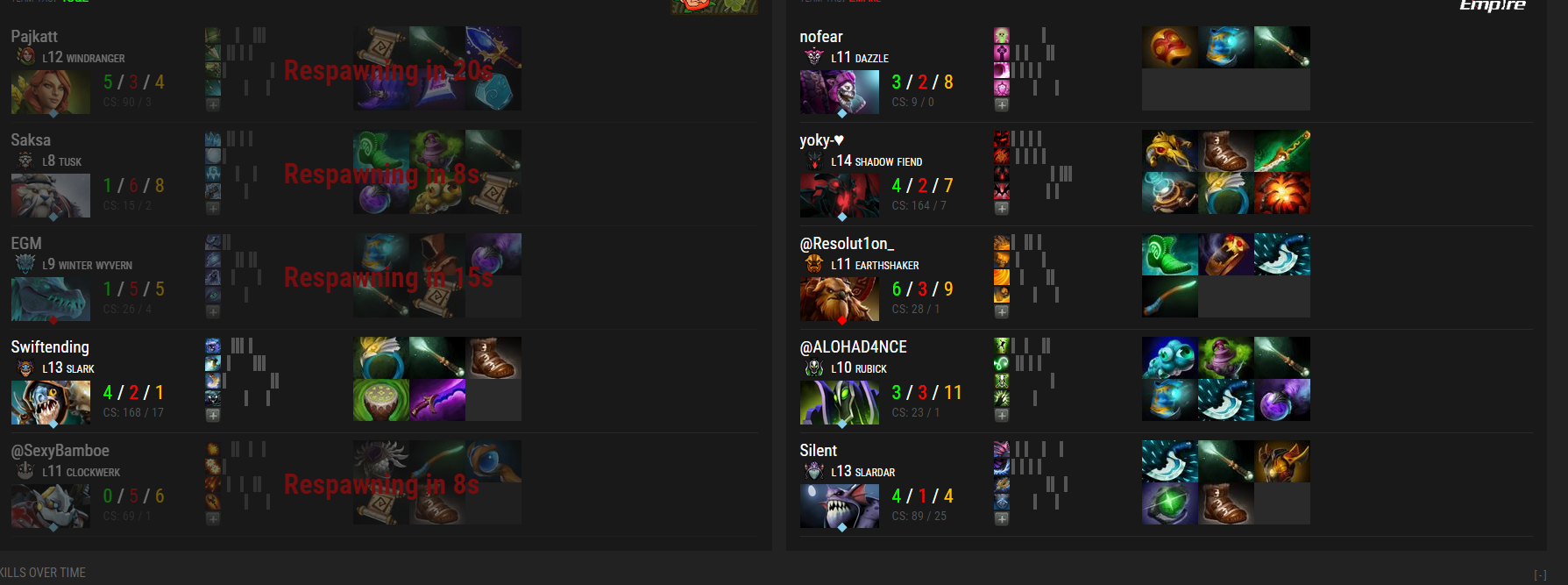Open Shadow Fiend hero portrait
1568x585 pixels.
[840, 196]
